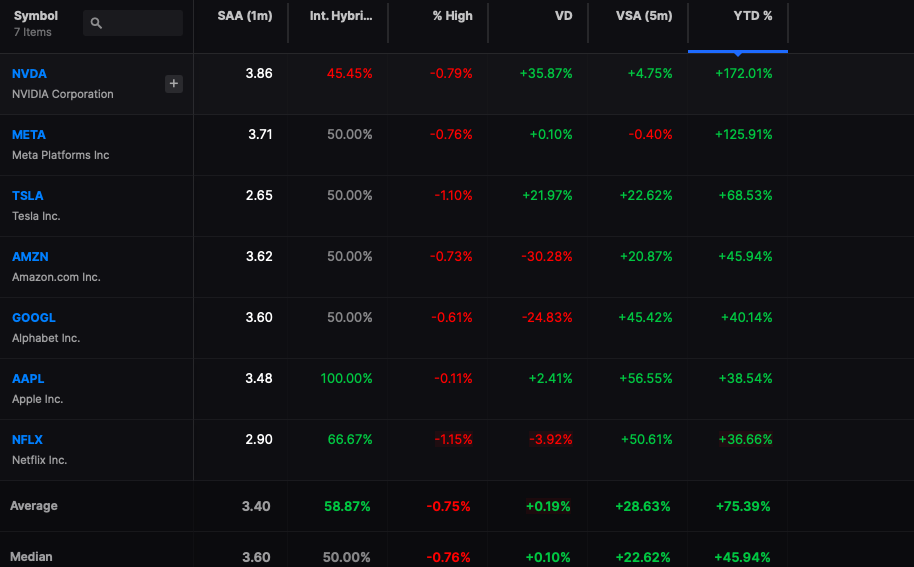The height and width of the screenshot is (567, 914).
Task: Toggle sort direction on YTD % column
Action: pos(753,16)
